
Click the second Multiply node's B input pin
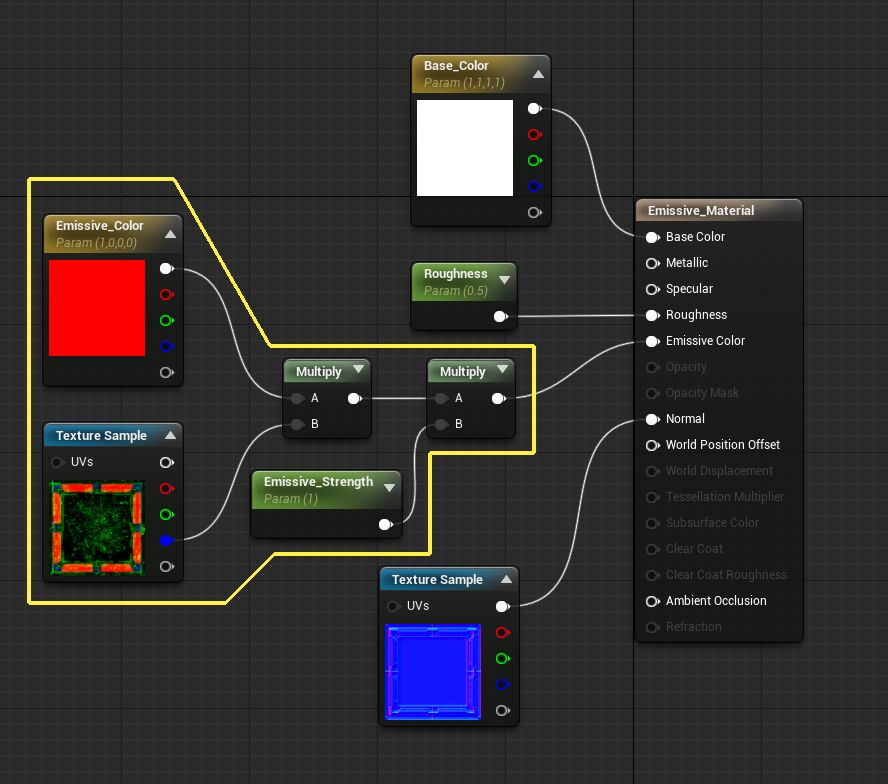coord(440,424)
